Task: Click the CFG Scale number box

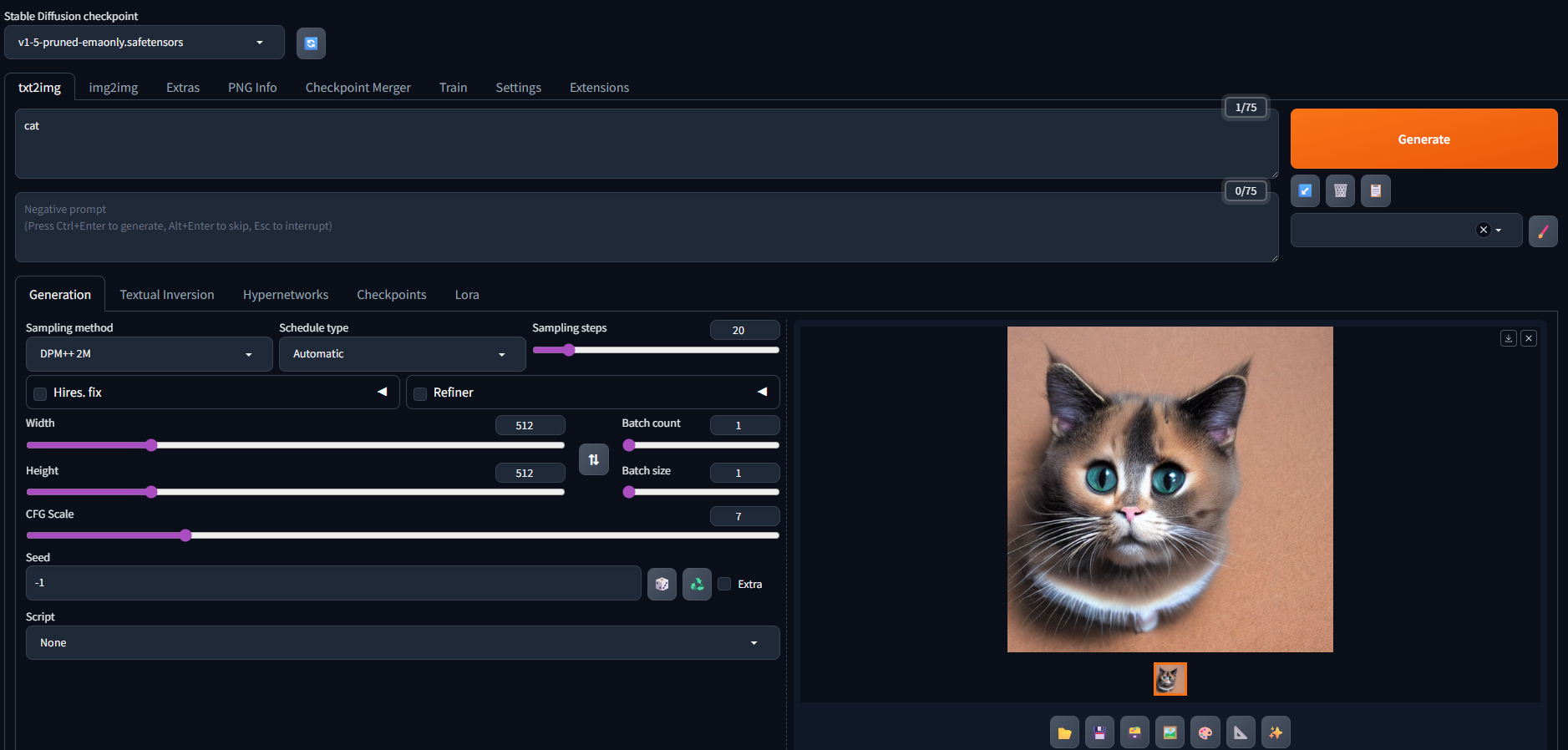Action: [744, 516]
